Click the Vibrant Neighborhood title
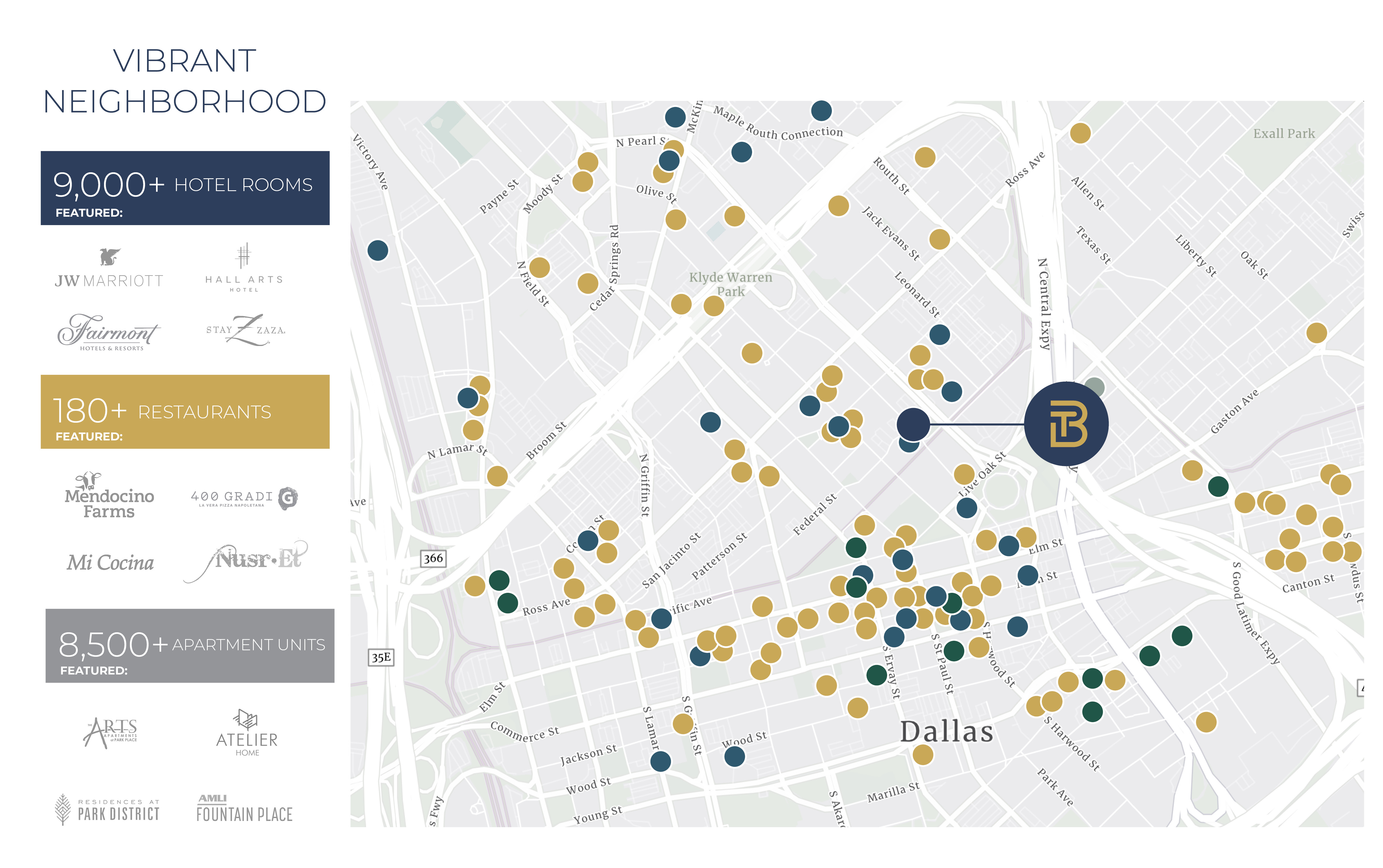 coord(185,81)
